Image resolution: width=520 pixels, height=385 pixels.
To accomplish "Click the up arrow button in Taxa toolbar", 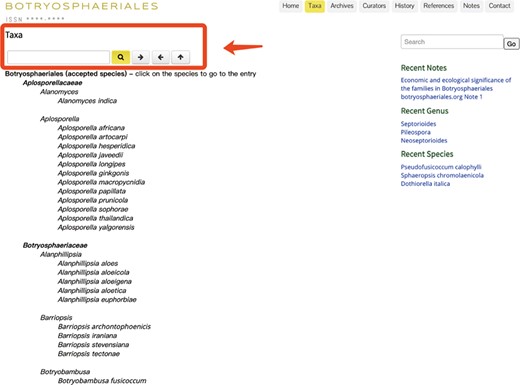I will pos(180,57).
